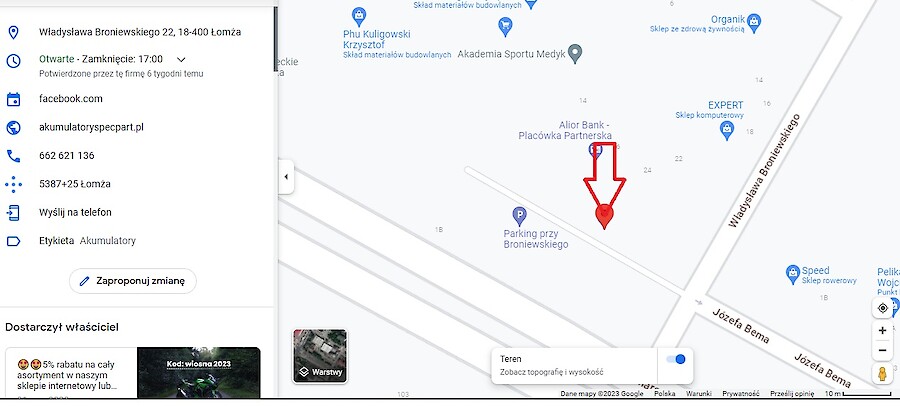Viewport: 900px width, 406px height.
Task: Expand the opening hours chevron
Action: [181, 59]
